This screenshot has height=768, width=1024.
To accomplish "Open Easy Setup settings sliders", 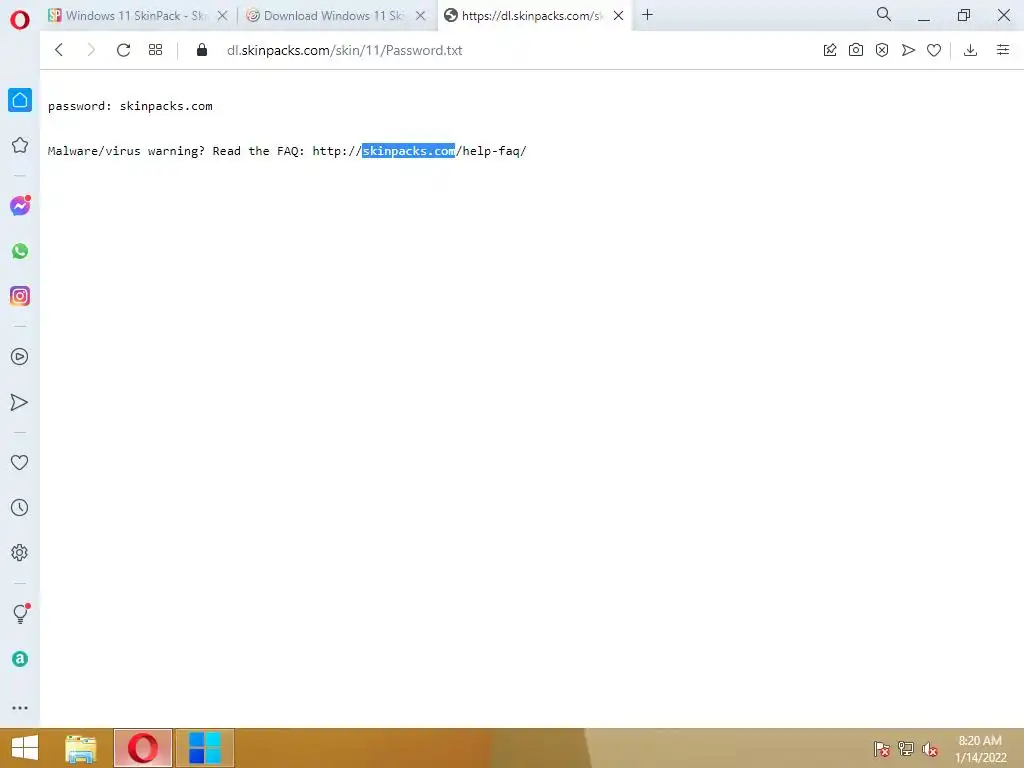I will [1003, 50].
